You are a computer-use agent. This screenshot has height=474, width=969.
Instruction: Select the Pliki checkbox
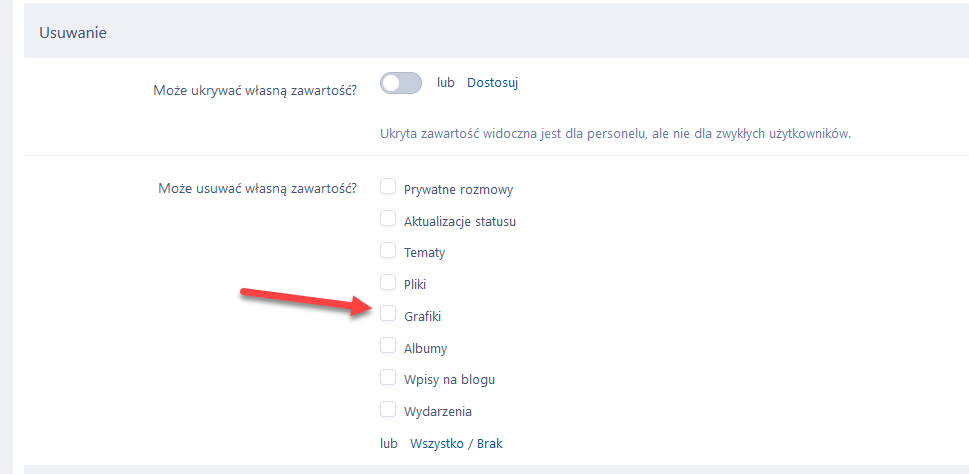[388, 283]
